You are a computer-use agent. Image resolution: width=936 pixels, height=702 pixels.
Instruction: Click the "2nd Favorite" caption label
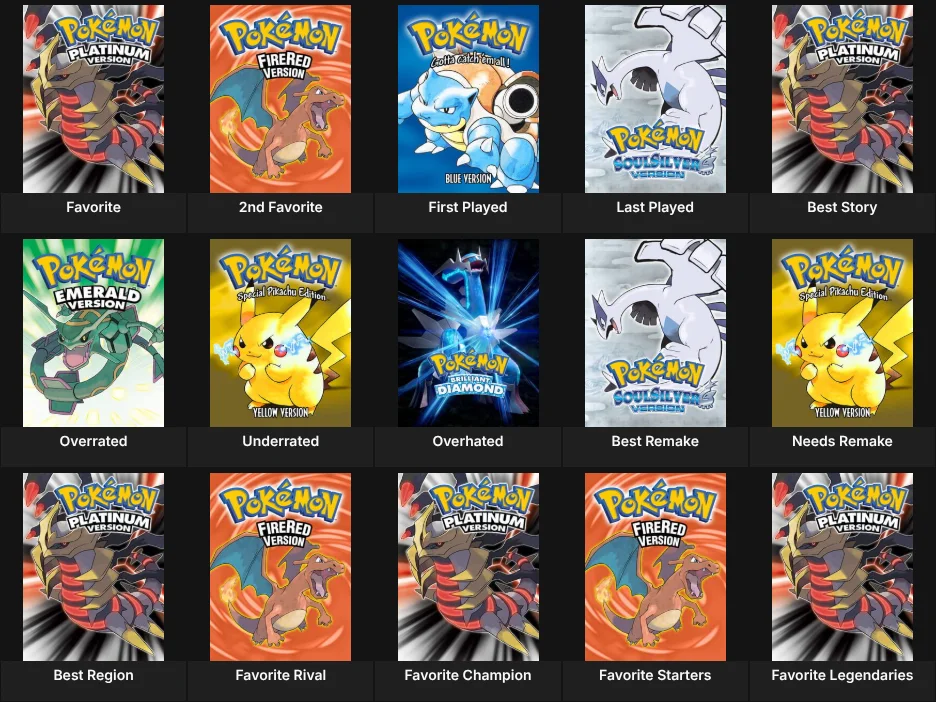click(x=281, y=207)
